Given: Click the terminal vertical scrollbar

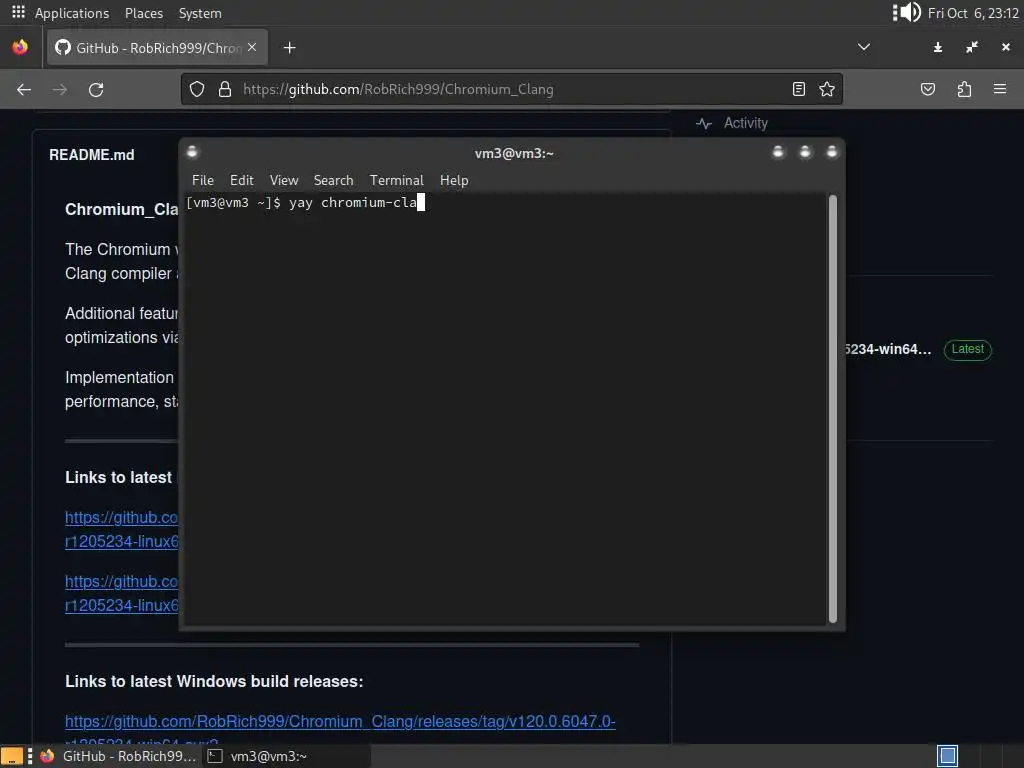Looking at the screenshot, I should click(833, 409).
